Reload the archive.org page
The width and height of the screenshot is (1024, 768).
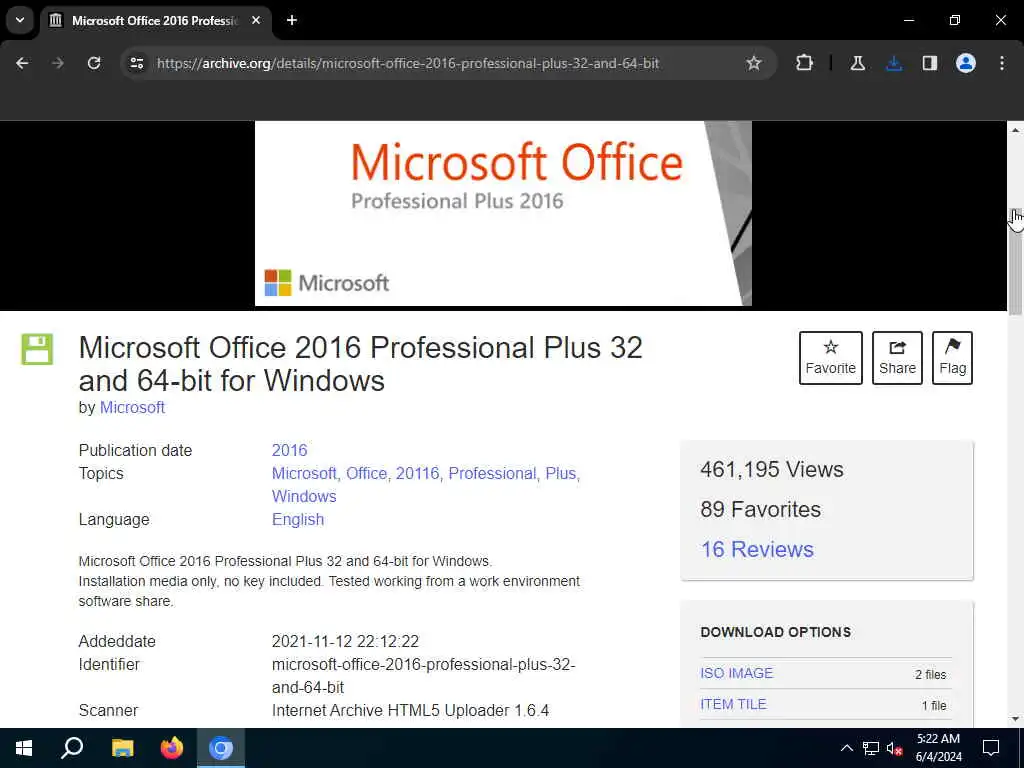pyautogui.click(x=94, y=63)
